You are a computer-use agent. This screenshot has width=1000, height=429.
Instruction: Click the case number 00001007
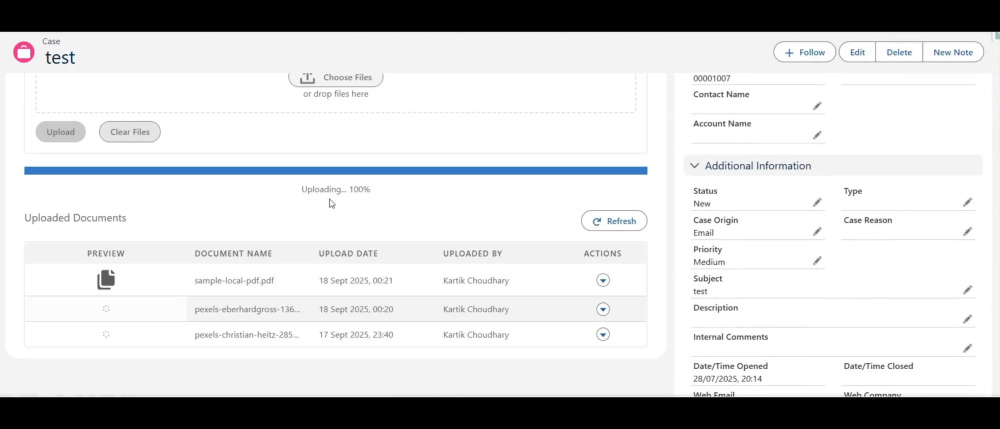(x=712, y=78)
